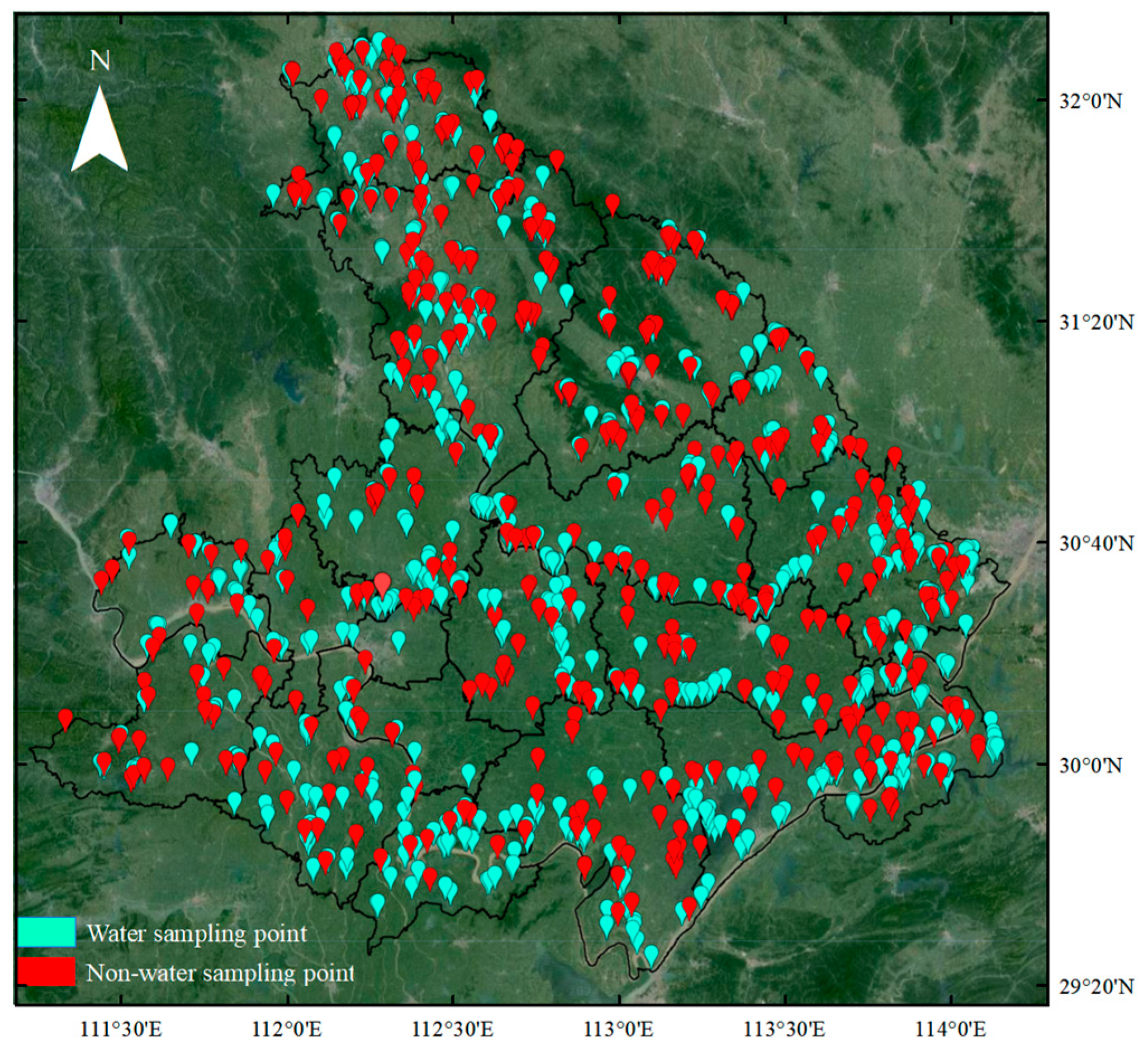Viewport: 1148px width, 1050px height.
Task: Select the 'Non-water sampling point' legend text
Action: pos(220,972)
